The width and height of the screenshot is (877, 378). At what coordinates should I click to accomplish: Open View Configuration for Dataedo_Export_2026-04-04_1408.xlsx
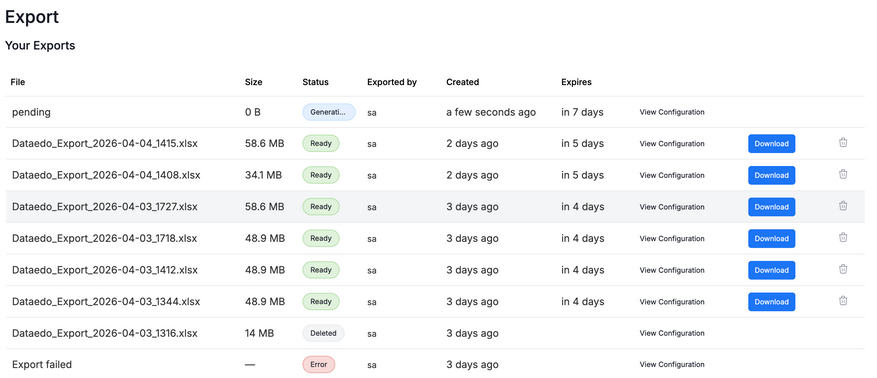672,175
